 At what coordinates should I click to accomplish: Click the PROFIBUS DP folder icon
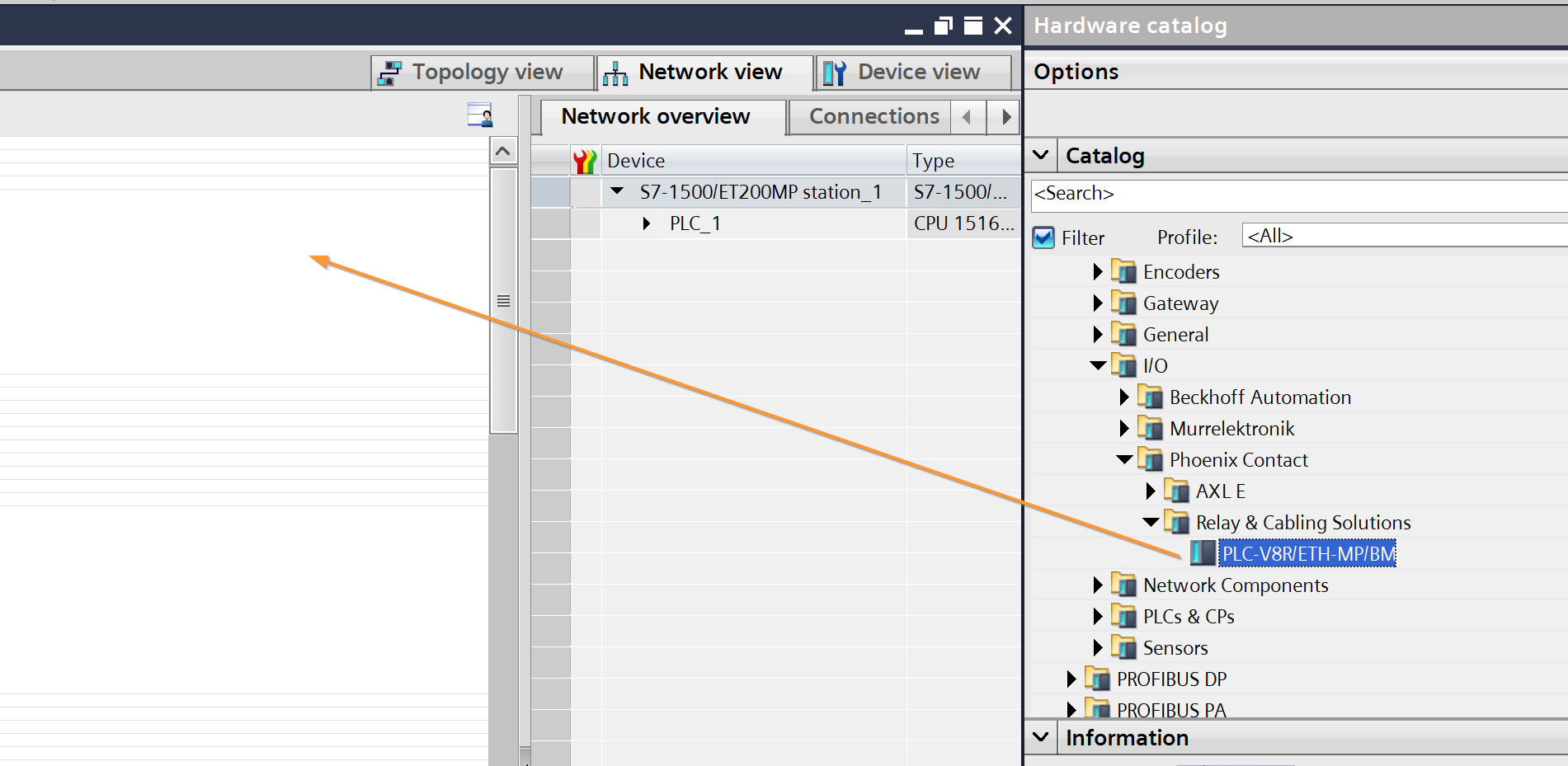(x=1097, y=679)
